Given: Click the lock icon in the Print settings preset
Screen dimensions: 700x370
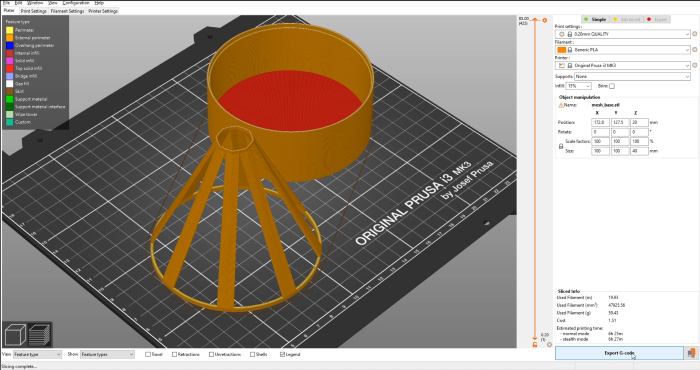Looking at the screenshot, I should (x=570, y=34).
